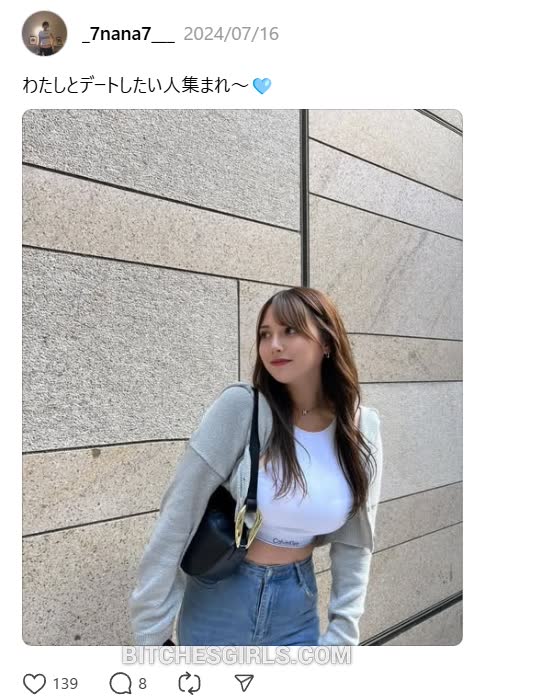Click the Japanese caption text of the post
546x697 pixels.
point(135,85)
